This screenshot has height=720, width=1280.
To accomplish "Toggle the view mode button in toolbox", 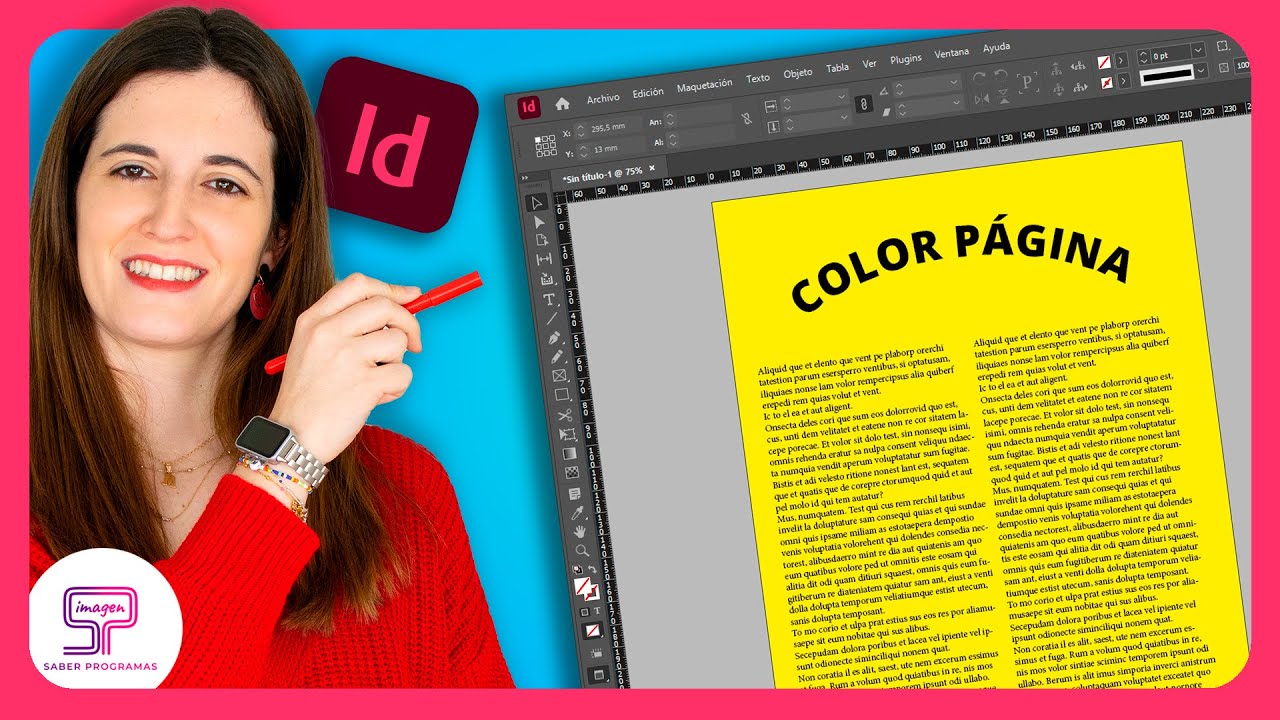I will pyautogui.click(x=600, y=676).
